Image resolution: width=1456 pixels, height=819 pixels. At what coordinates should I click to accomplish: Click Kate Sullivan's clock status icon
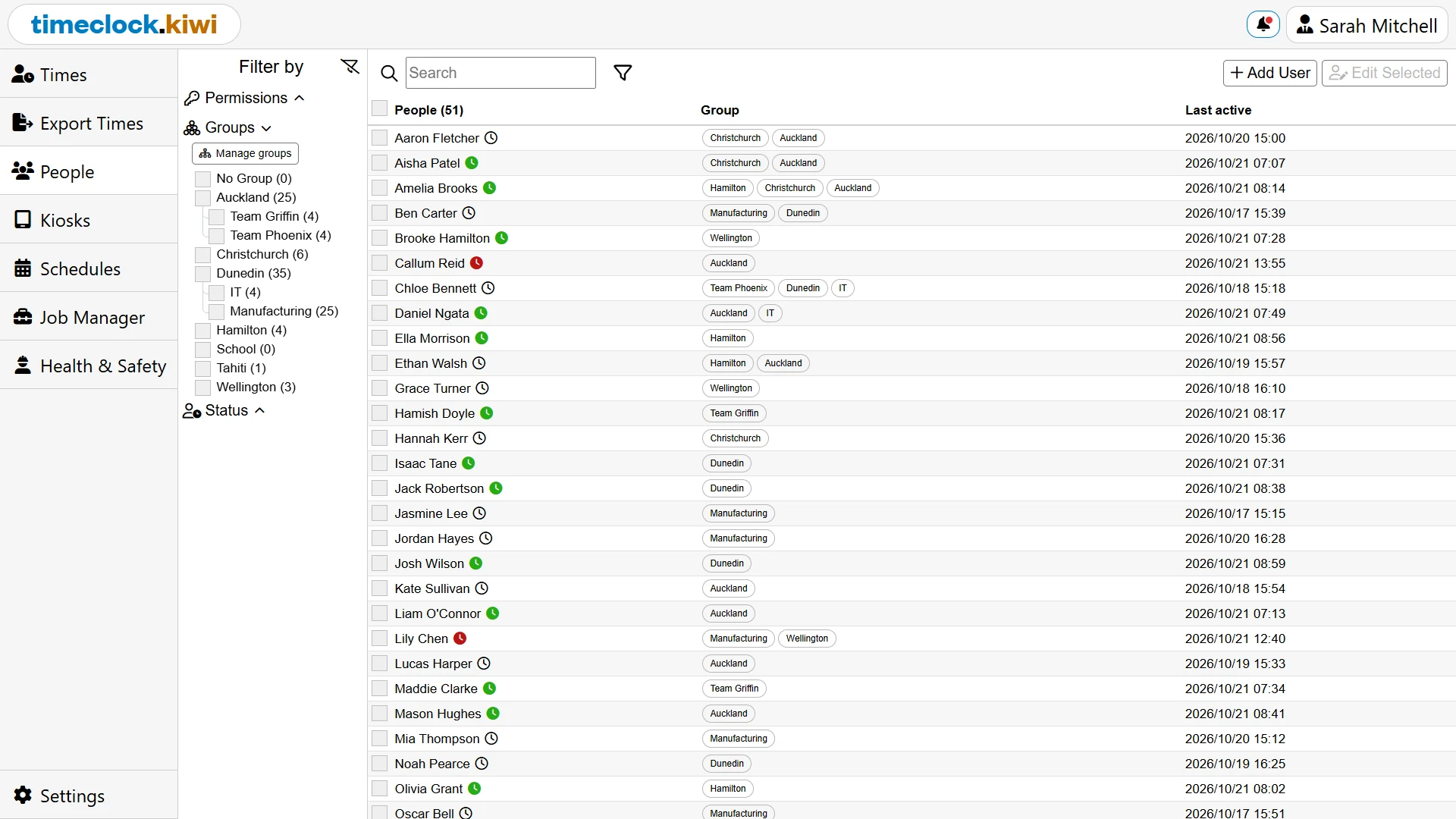[482, 588]
